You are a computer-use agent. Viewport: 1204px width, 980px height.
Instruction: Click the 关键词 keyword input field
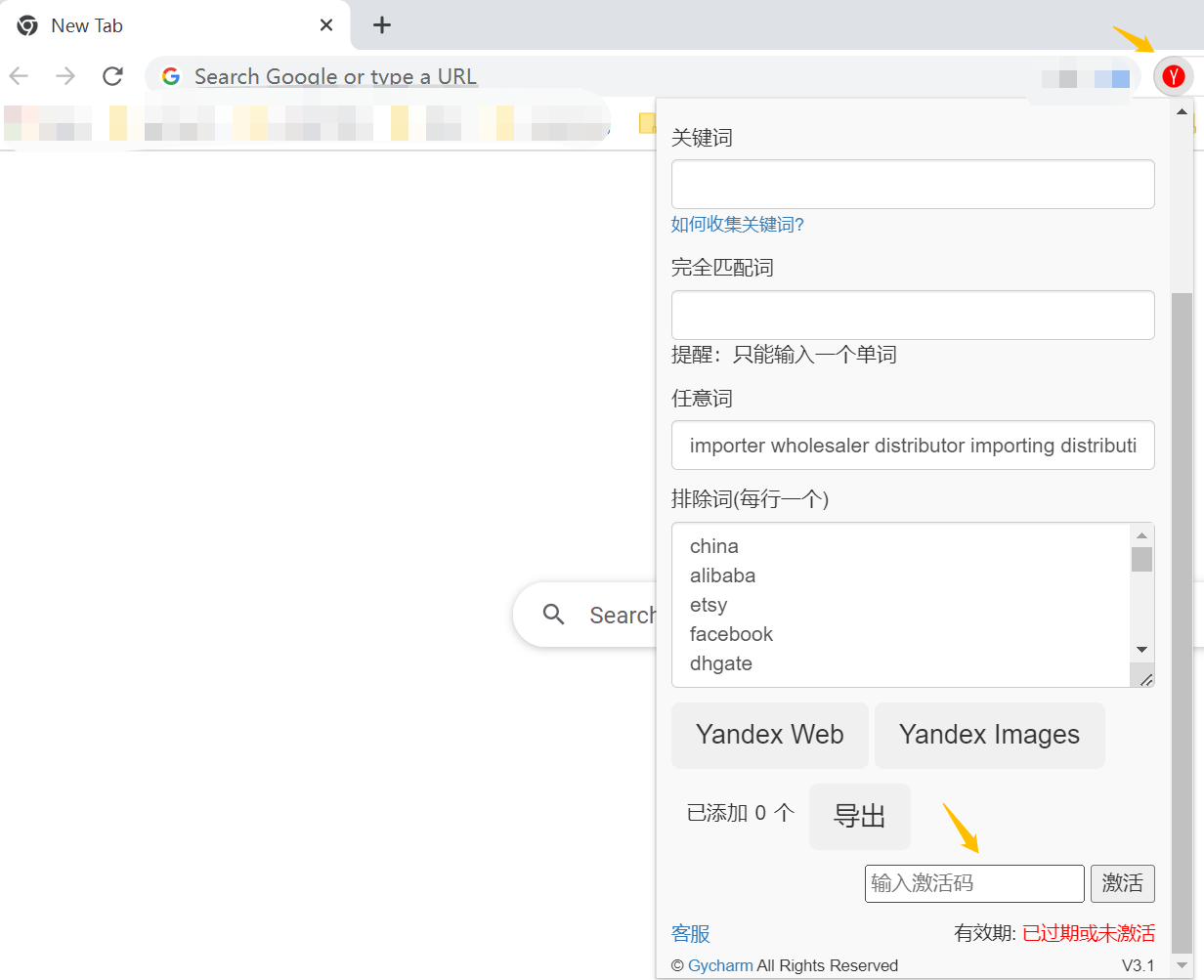coord(913,184)
